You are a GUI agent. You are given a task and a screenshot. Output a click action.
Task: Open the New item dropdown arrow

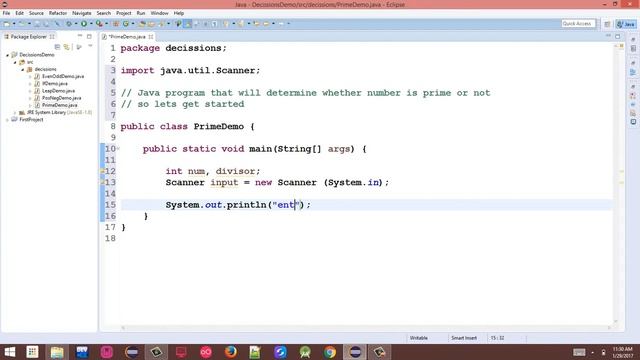pyautogui.click(x=13, y=24)
